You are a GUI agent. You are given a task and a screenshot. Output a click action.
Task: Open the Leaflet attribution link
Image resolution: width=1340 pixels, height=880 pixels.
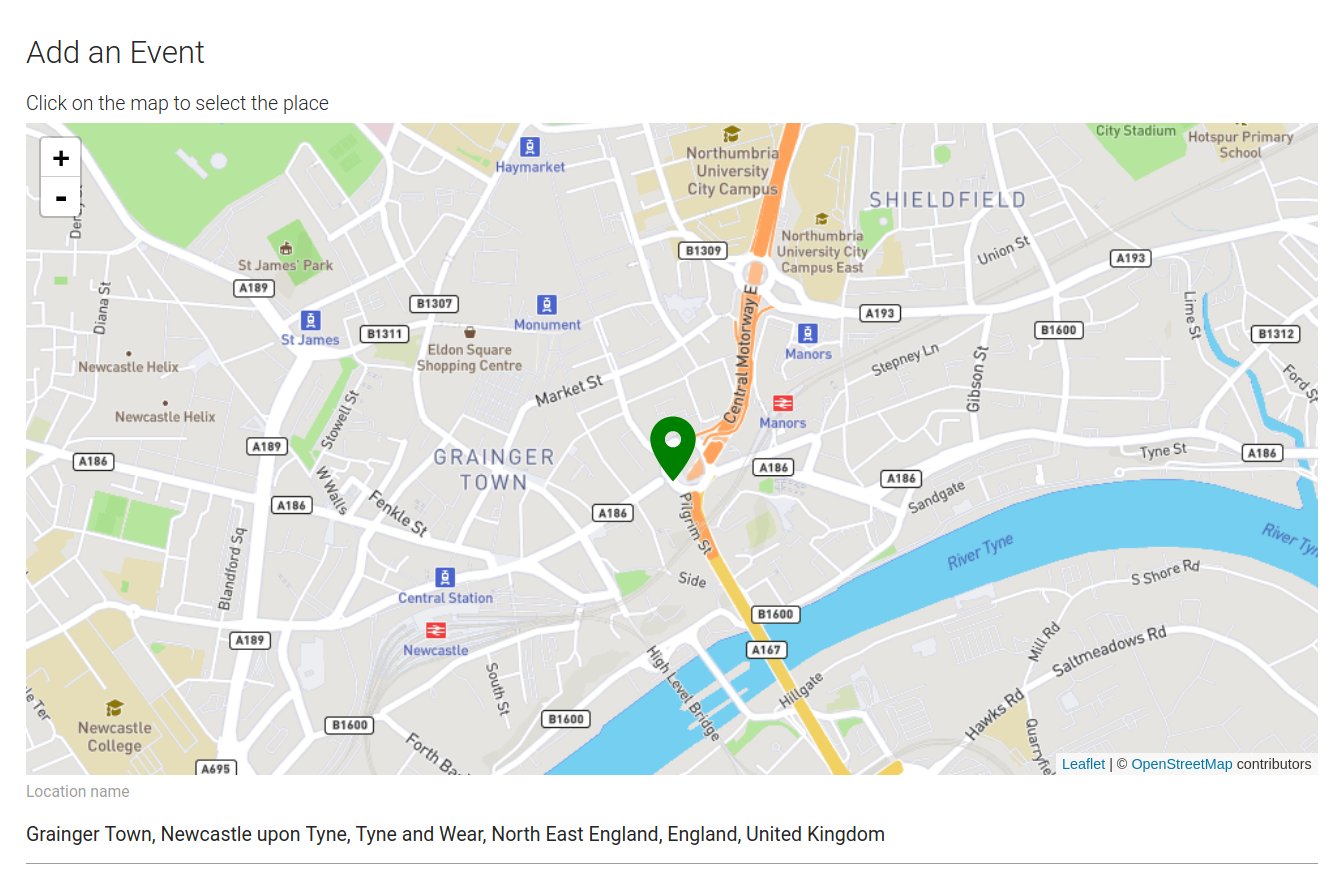pyautogui.click(x=1083, y=764)
